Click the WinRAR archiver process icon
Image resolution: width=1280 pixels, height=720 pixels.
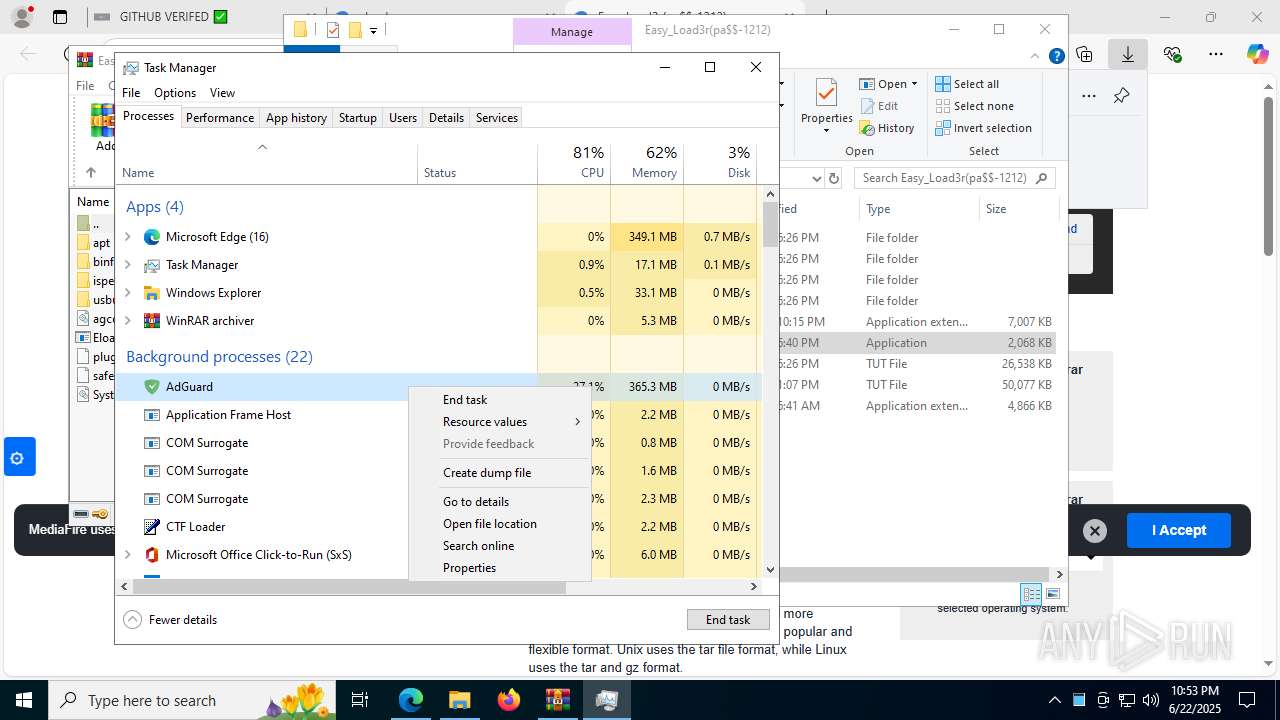coord(152,321)
